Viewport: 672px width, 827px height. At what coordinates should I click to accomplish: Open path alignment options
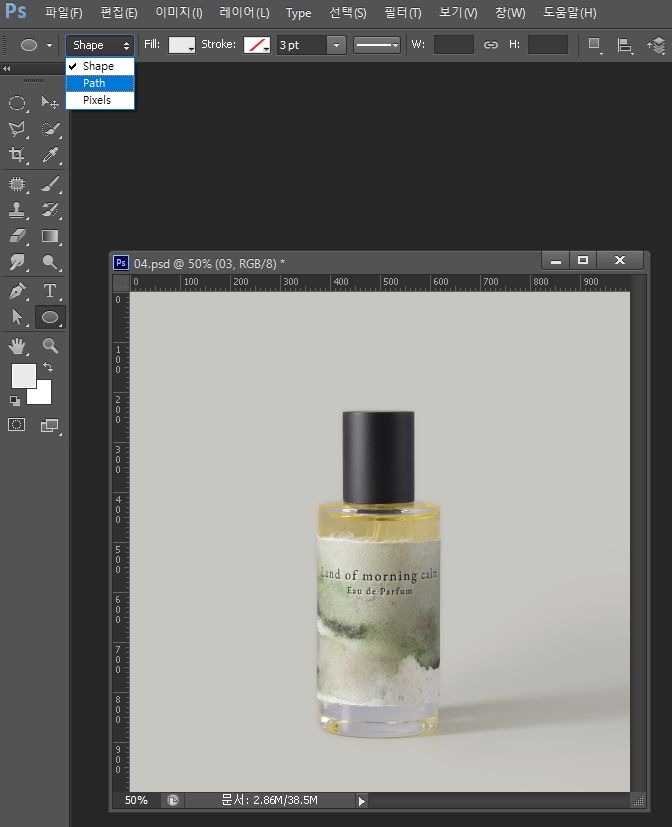(x=625, y=45)
